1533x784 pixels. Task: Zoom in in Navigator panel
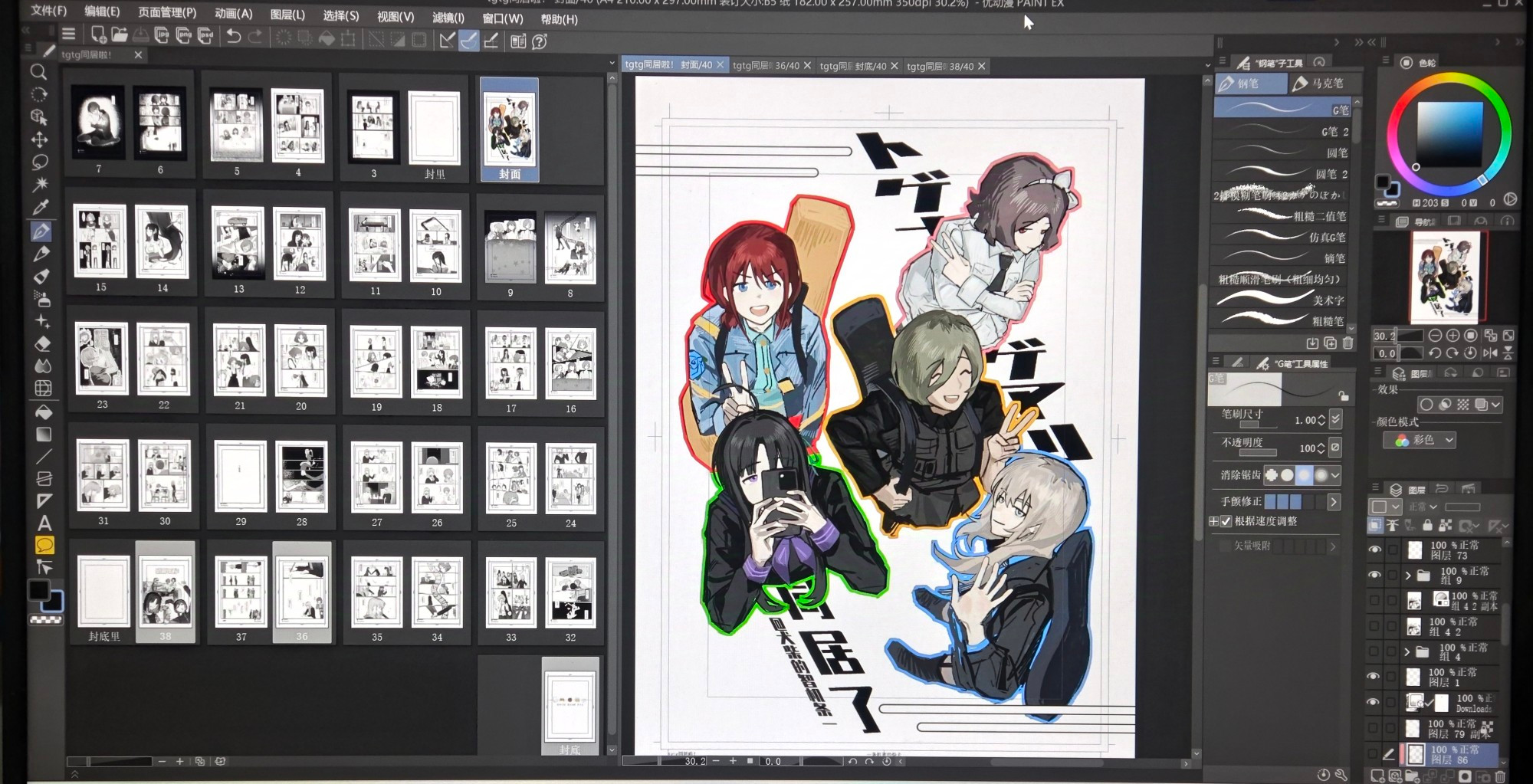click(x=1453, y=336)
